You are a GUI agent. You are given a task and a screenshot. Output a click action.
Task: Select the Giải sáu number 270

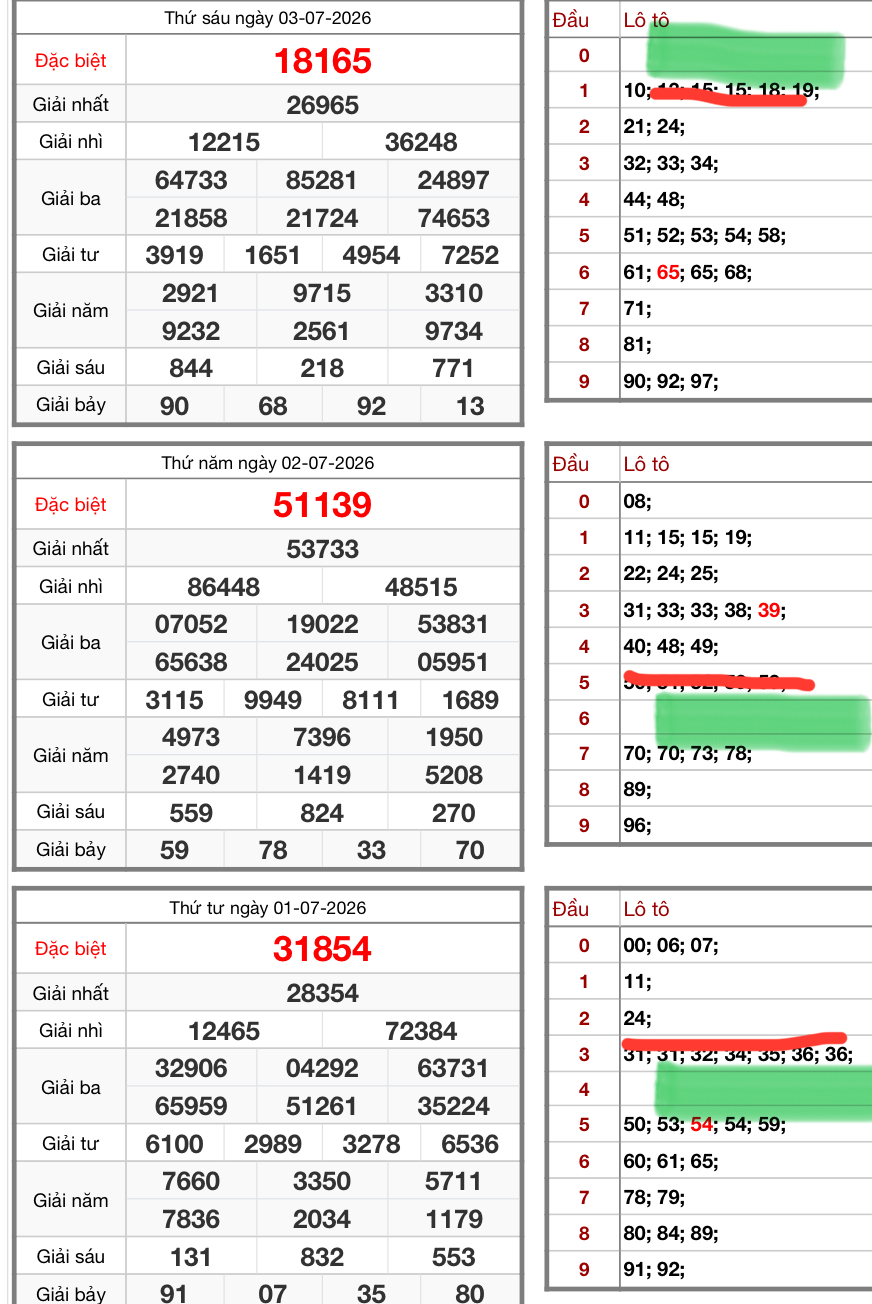click(453, 813)
